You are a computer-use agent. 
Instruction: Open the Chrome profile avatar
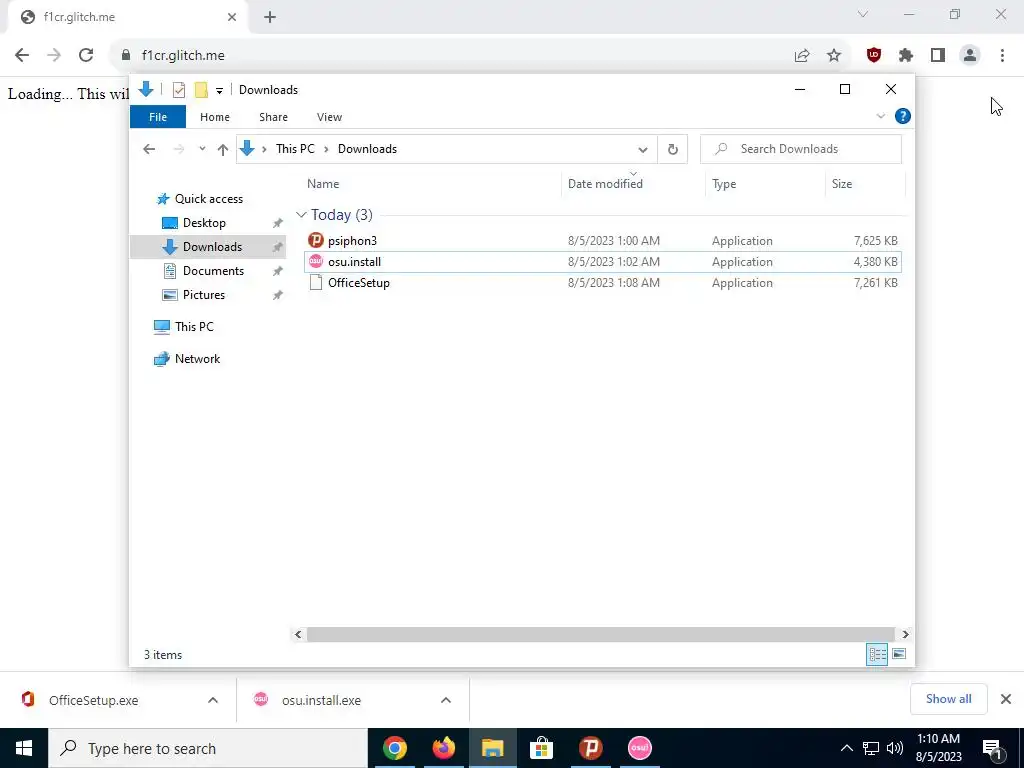tap(970, 56)
